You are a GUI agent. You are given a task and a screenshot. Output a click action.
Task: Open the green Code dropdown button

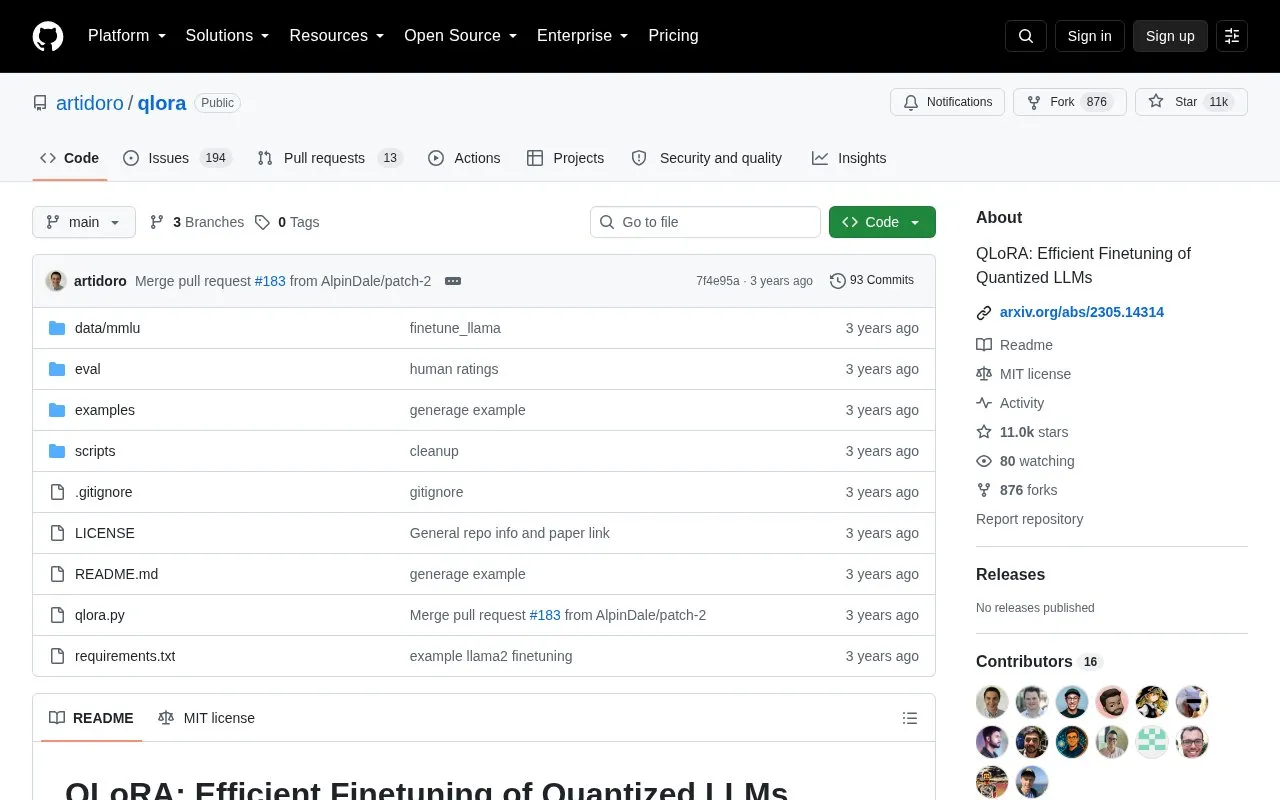point(882,222)
